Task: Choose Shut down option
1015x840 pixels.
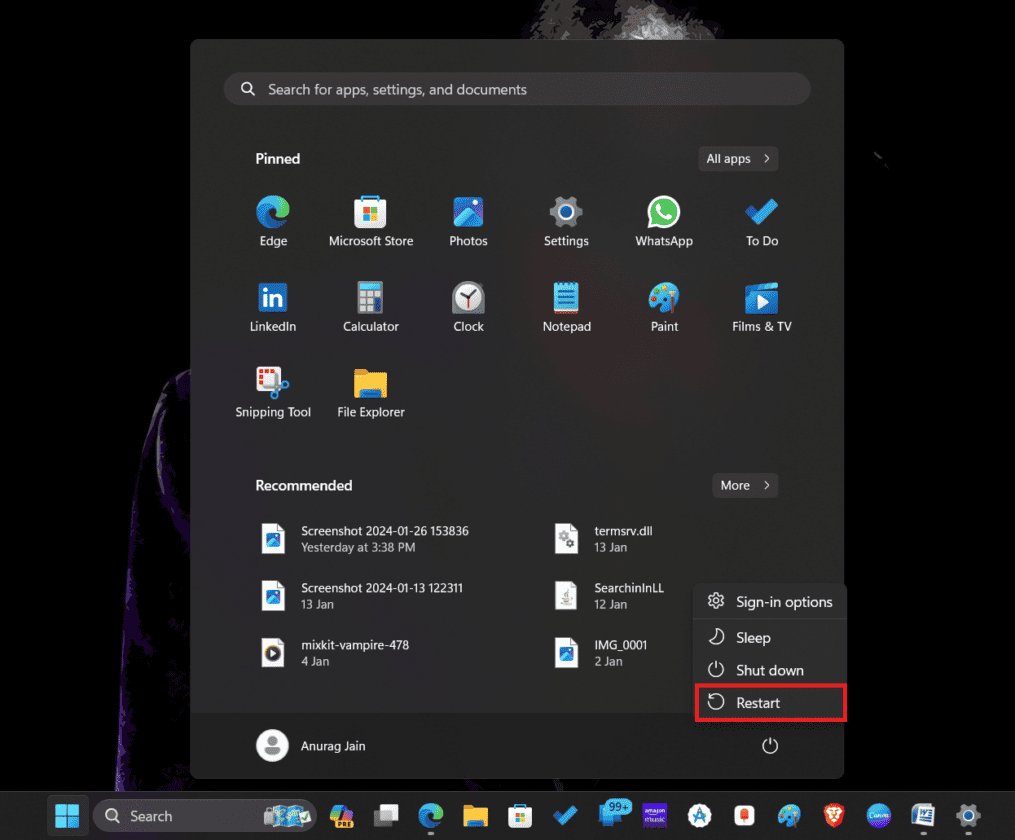Action: click(x=769, y=670)
